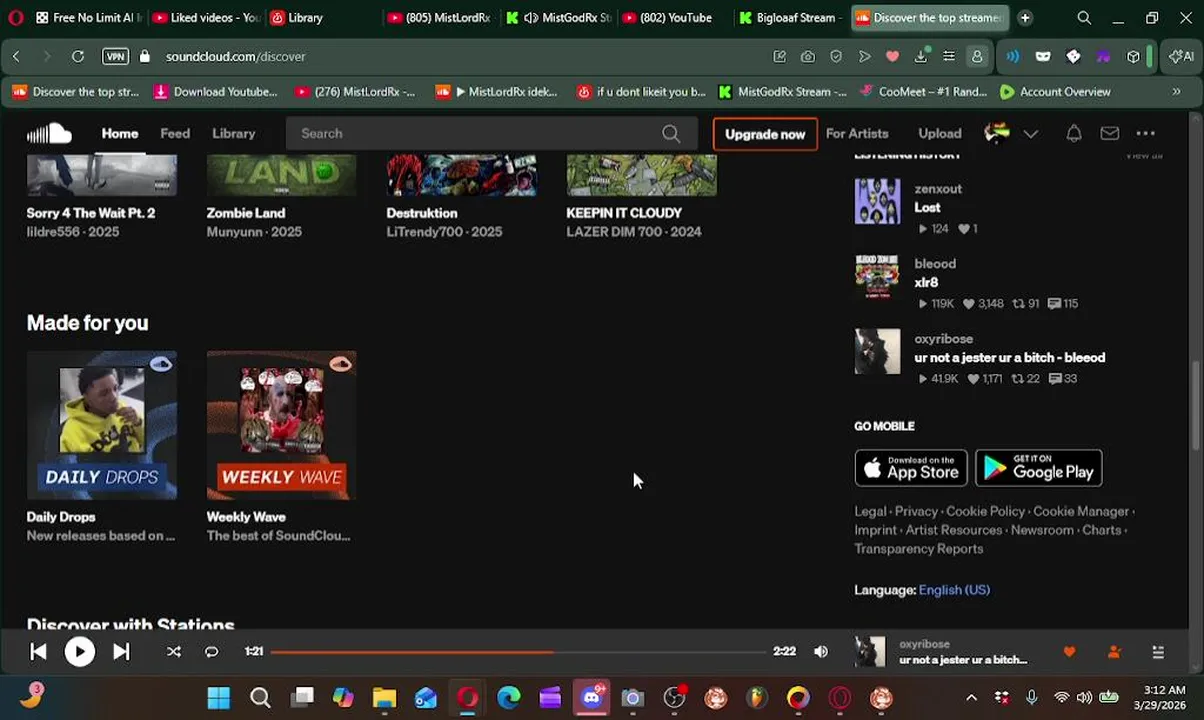Image resolution: width=1204 pixels, height=720 pixels.
Task: Click the volume speaker icon
Action: [x=821, y=652]
